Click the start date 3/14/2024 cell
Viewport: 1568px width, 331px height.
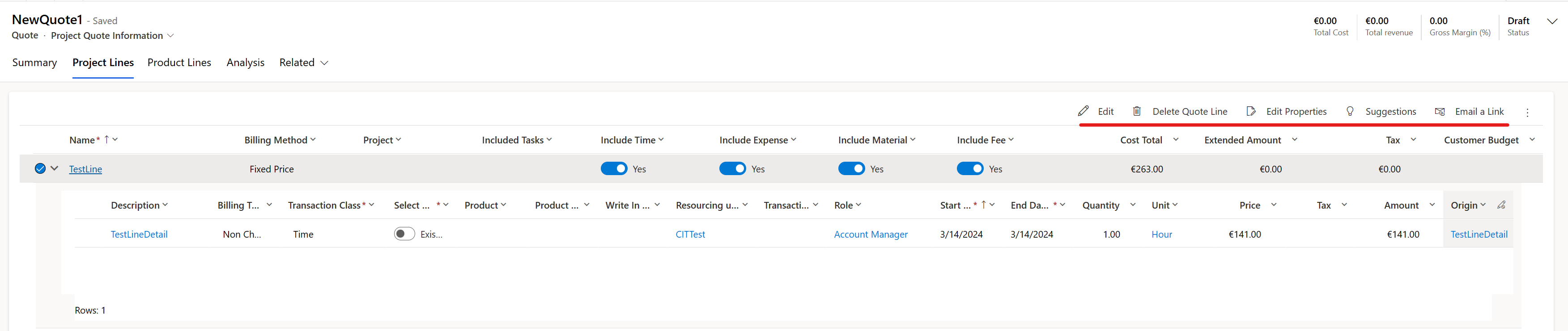coord(961,235)
